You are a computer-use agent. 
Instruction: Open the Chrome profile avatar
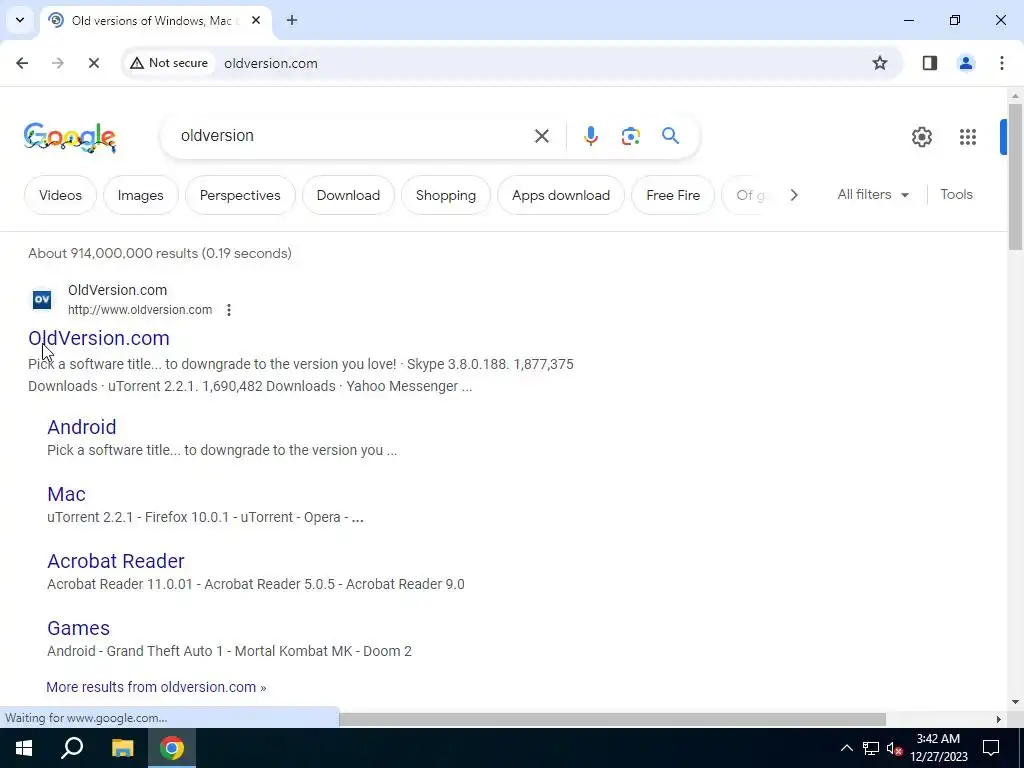966,63
